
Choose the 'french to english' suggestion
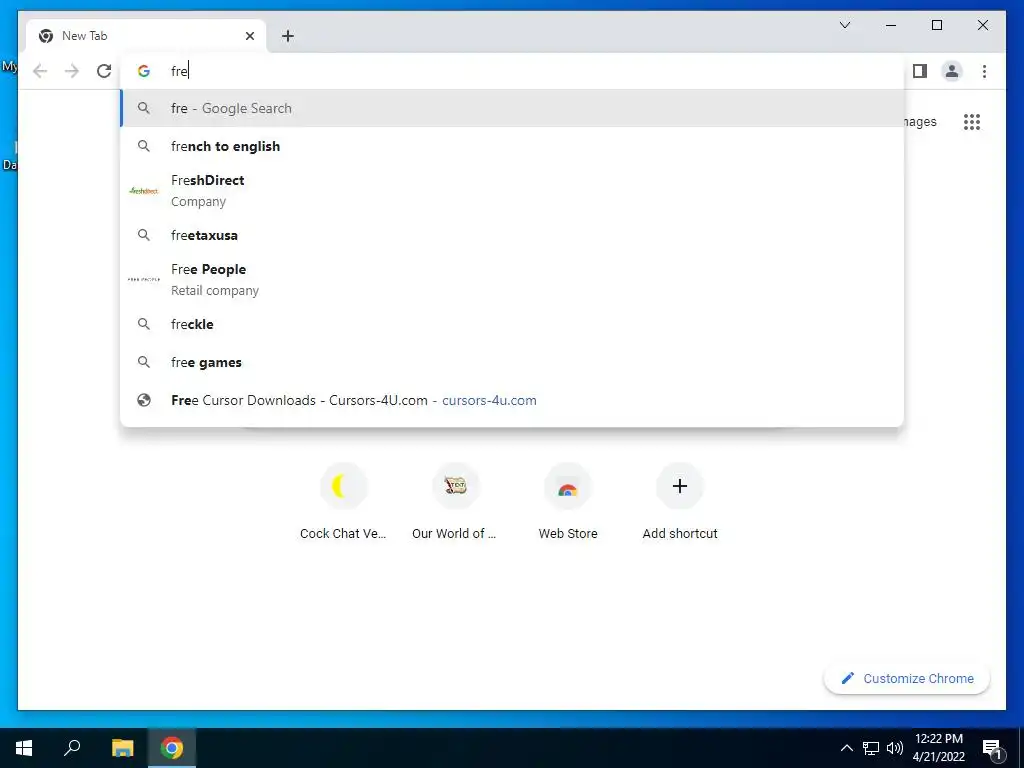click(512, 146)
